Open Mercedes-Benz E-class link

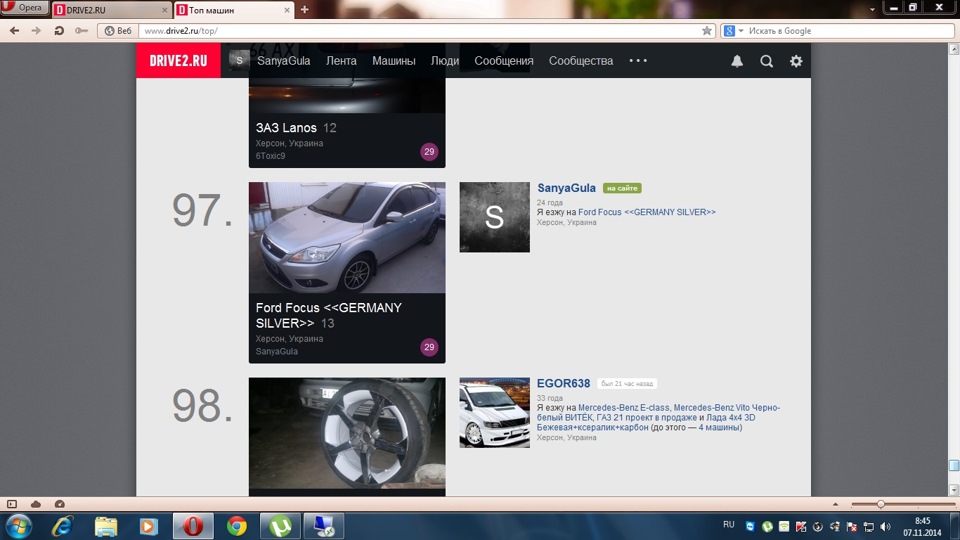624,407
